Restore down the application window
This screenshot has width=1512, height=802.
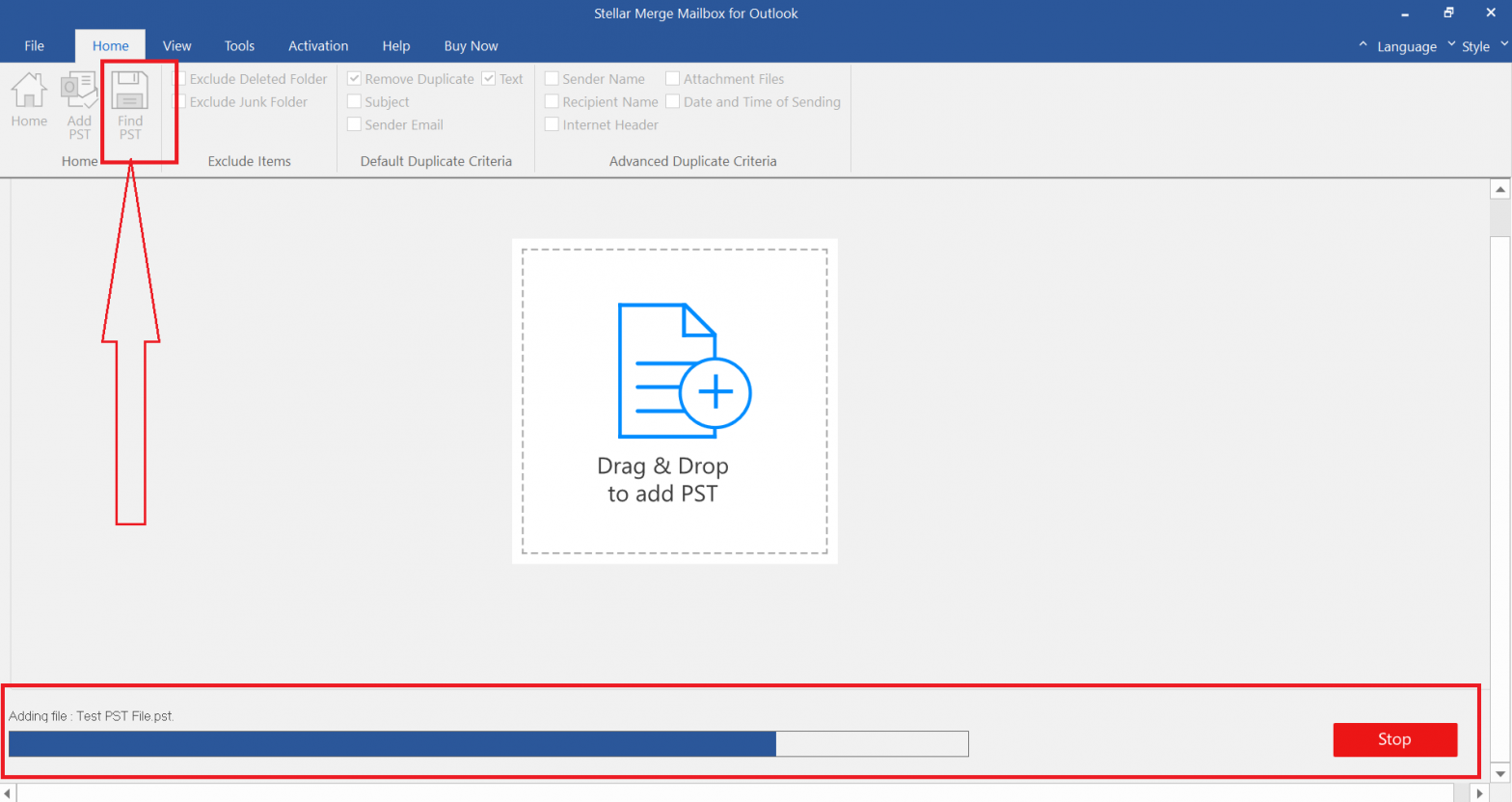(x=1448, y=13)
